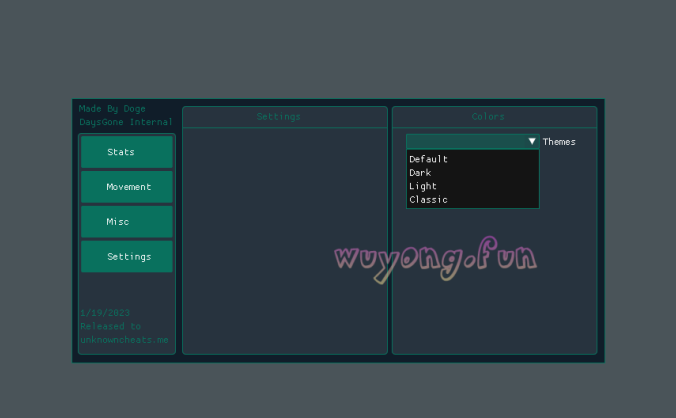Click the Themes dropdown arrow

click(x=532, y=142)
